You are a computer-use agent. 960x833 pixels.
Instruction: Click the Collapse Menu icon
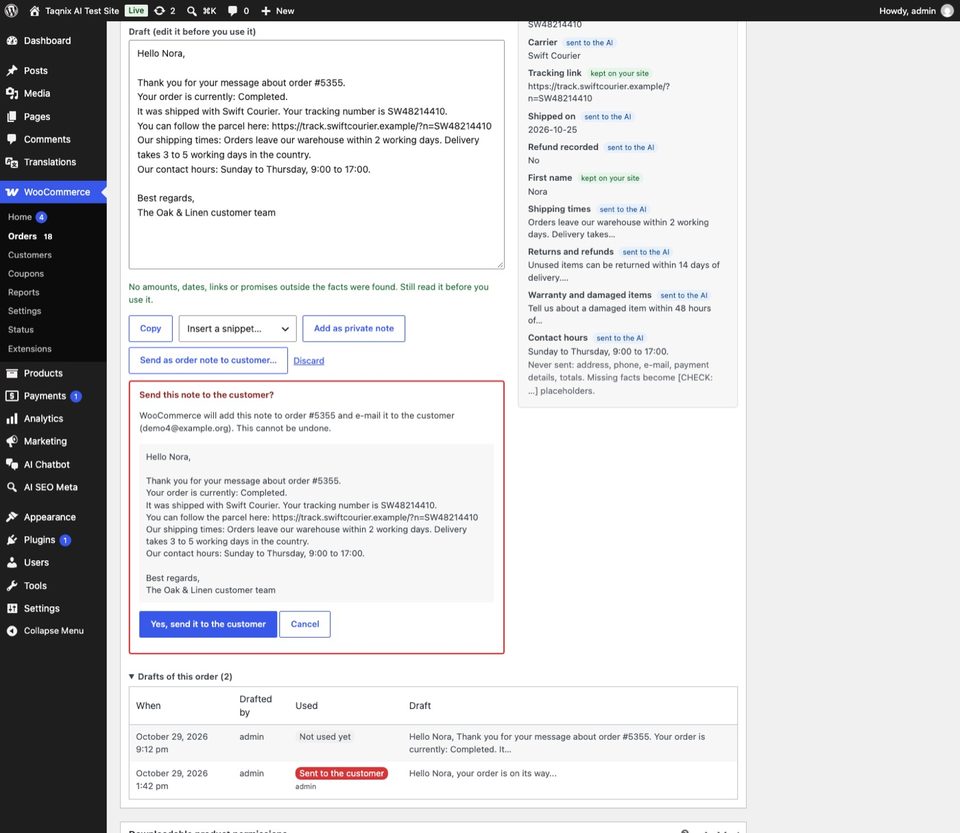click(x=12, y=630)
